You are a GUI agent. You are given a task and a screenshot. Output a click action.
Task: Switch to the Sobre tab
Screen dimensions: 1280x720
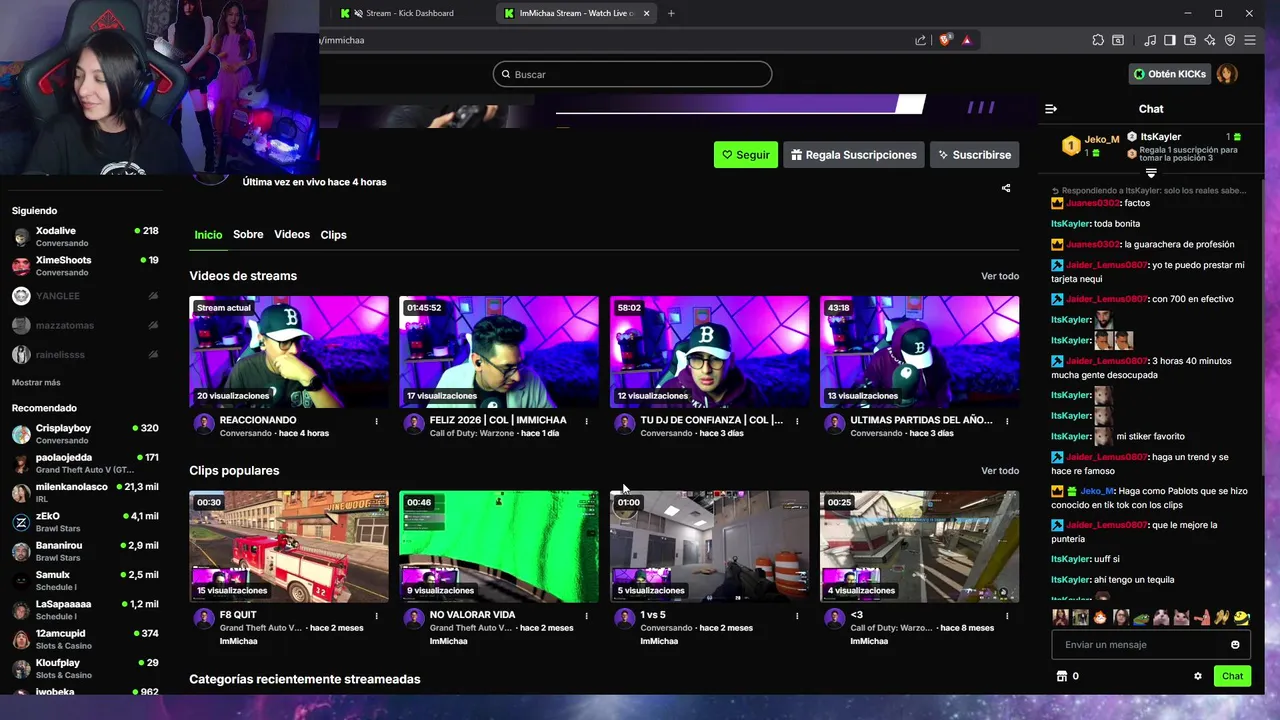point(248,235)
